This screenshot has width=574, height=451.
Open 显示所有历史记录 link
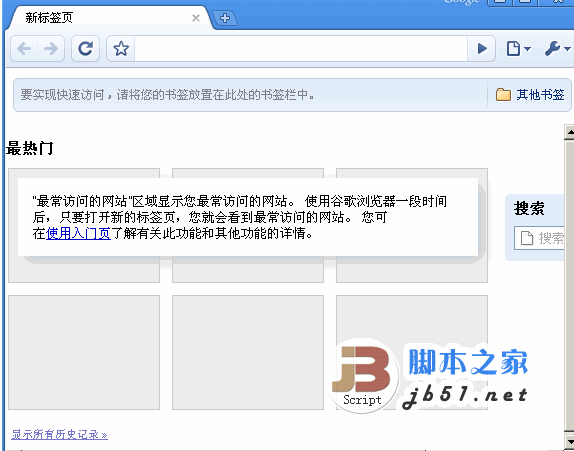[x=59, y=435]
